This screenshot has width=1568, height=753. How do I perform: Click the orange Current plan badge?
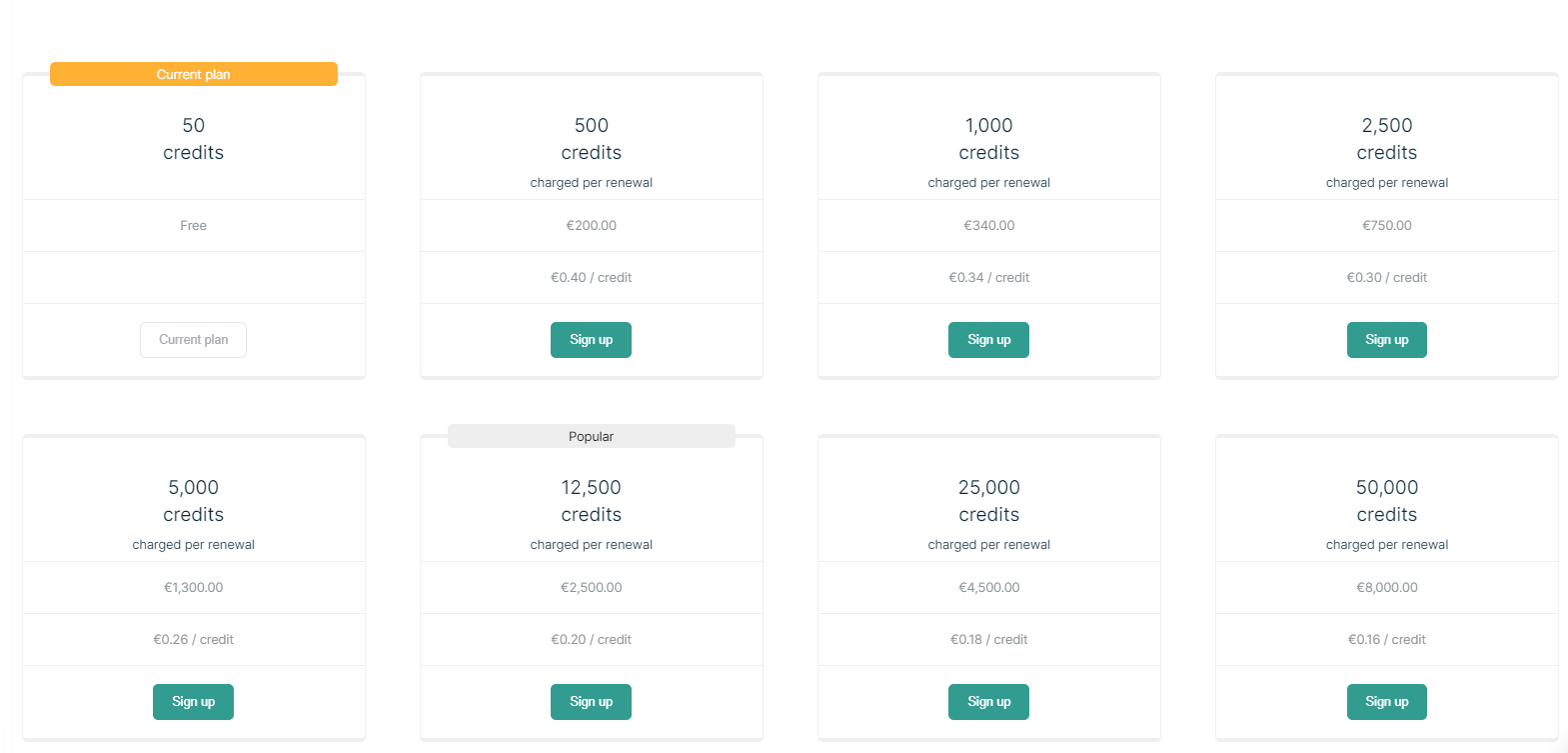[194, 74]
